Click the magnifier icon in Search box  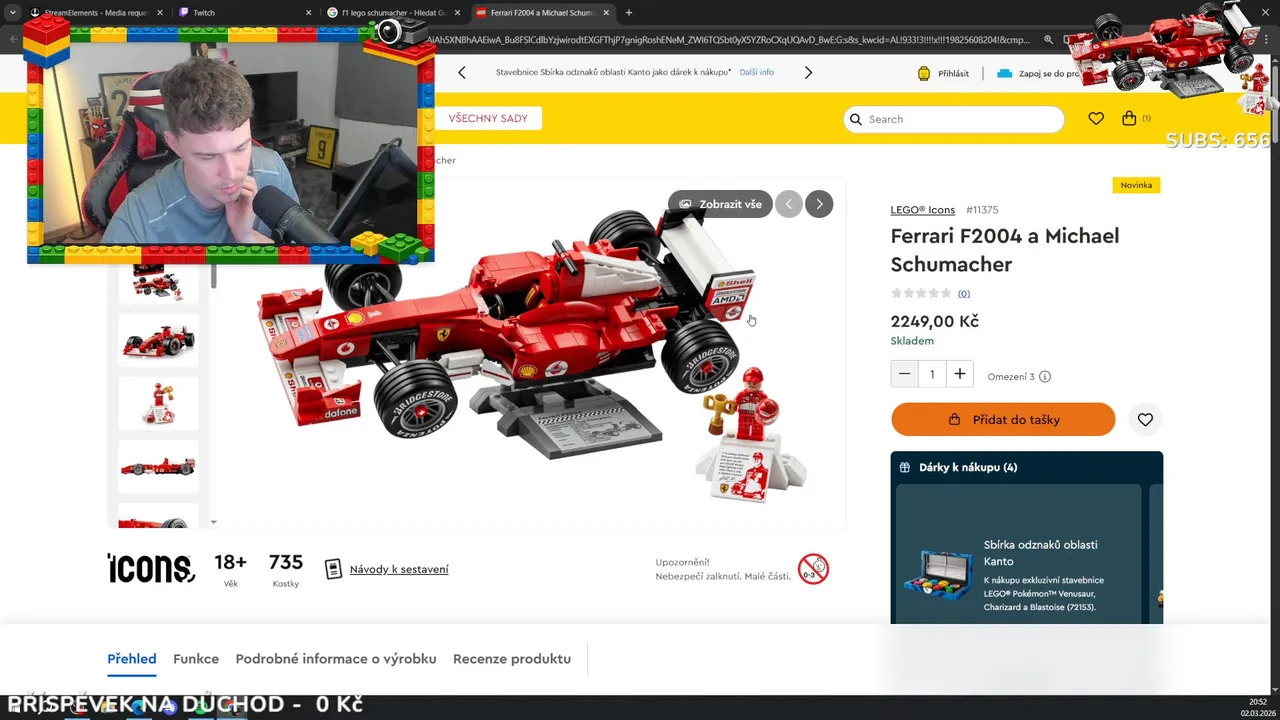856,119
